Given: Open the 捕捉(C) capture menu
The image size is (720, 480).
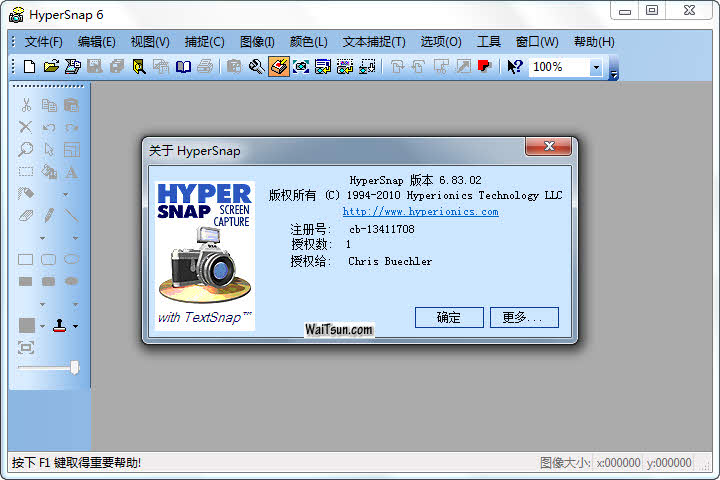Looking at the screenshot, I should [x=204, y=42].
